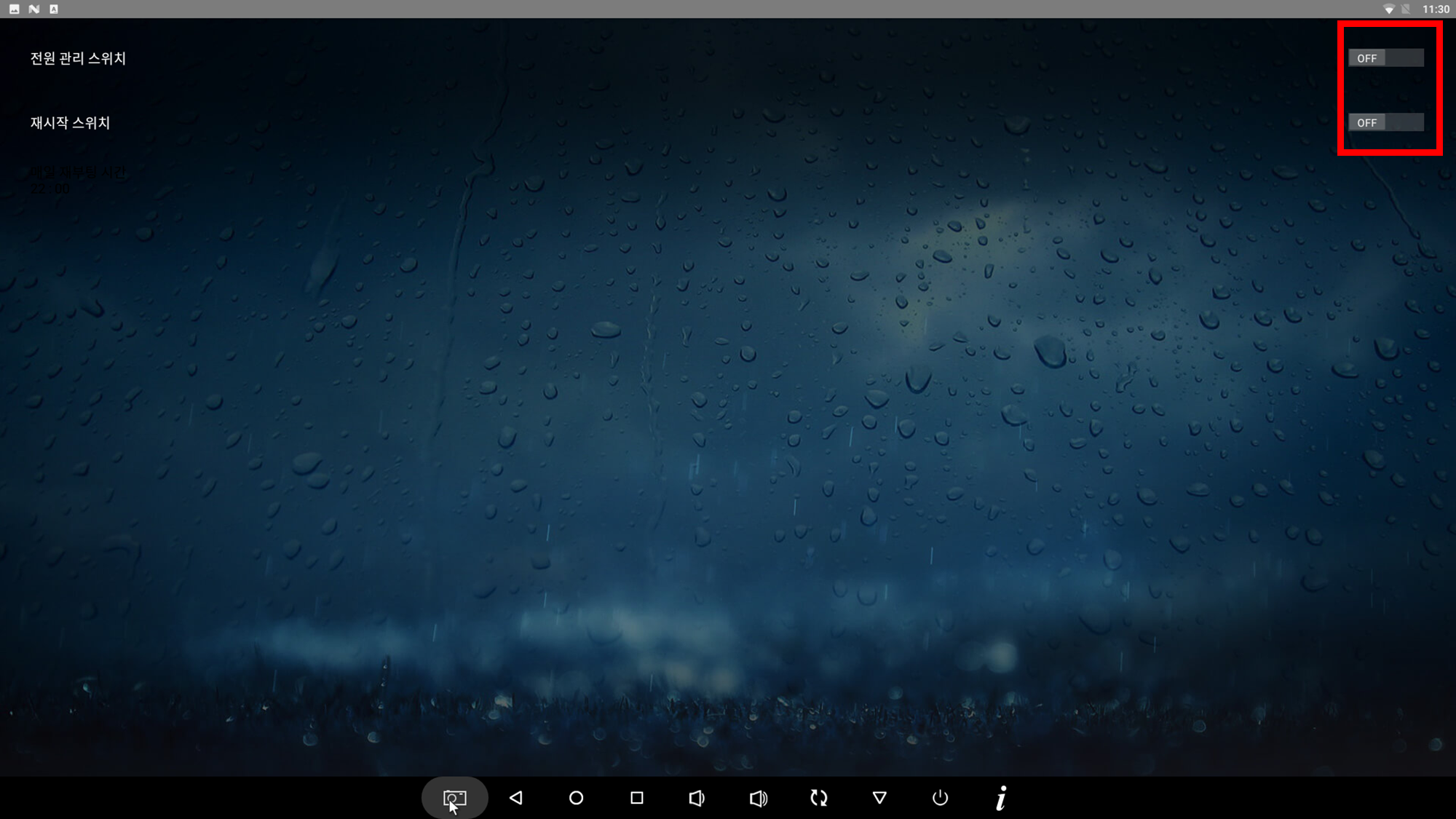This screenshot has width=1456, height=819.
Task: Raise volume with the volume up icon
Action: pos(758,798)
